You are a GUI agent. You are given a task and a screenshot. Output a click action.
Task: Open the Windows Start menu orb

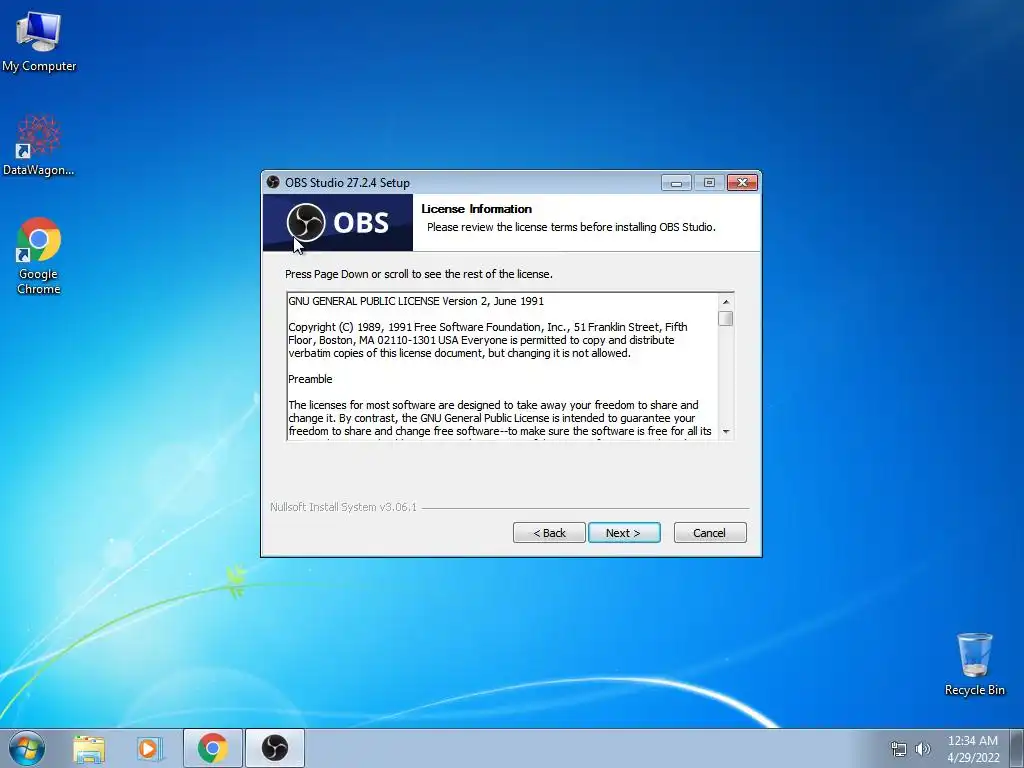pyautogui.click(x=27, y=748)
